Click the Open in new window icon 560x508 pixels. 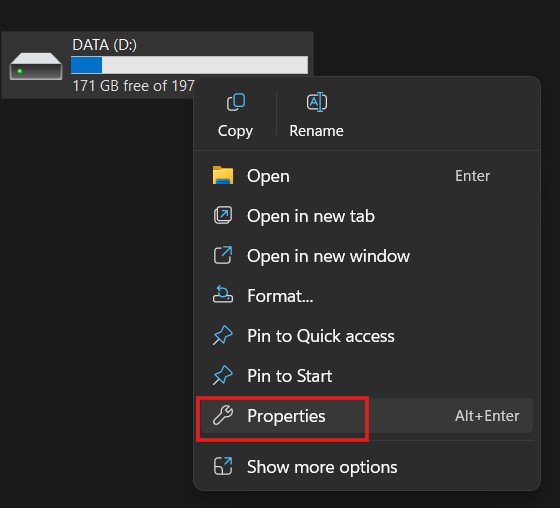(x=223, y=255)
